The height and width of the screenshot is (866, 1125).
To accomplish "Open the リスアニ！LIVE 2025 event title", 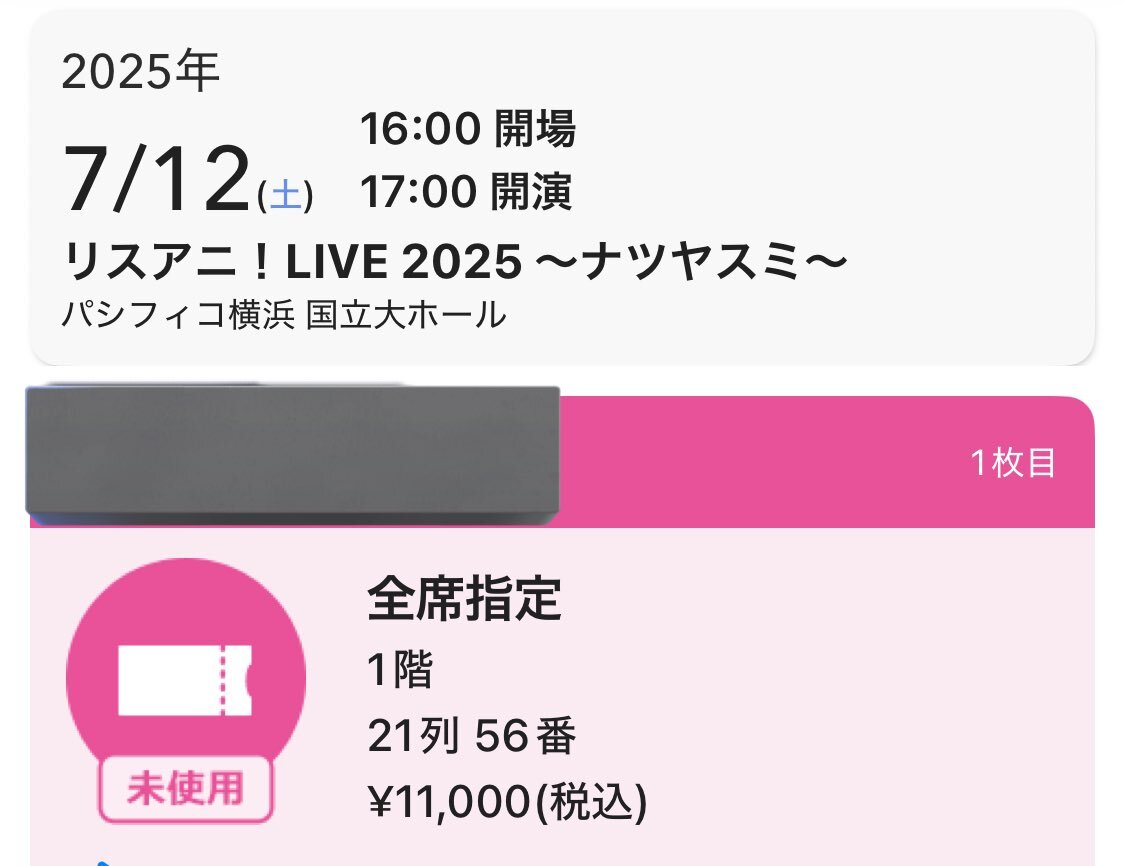I will [456, 261].
